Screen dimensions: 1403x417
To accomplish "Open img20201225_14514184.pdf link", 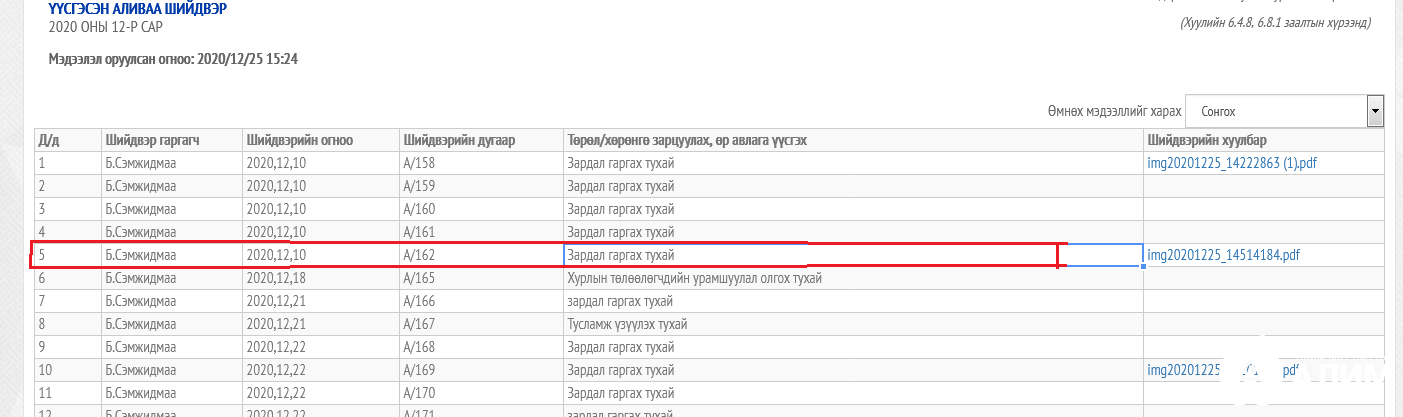I will (x=1223, y=255).
